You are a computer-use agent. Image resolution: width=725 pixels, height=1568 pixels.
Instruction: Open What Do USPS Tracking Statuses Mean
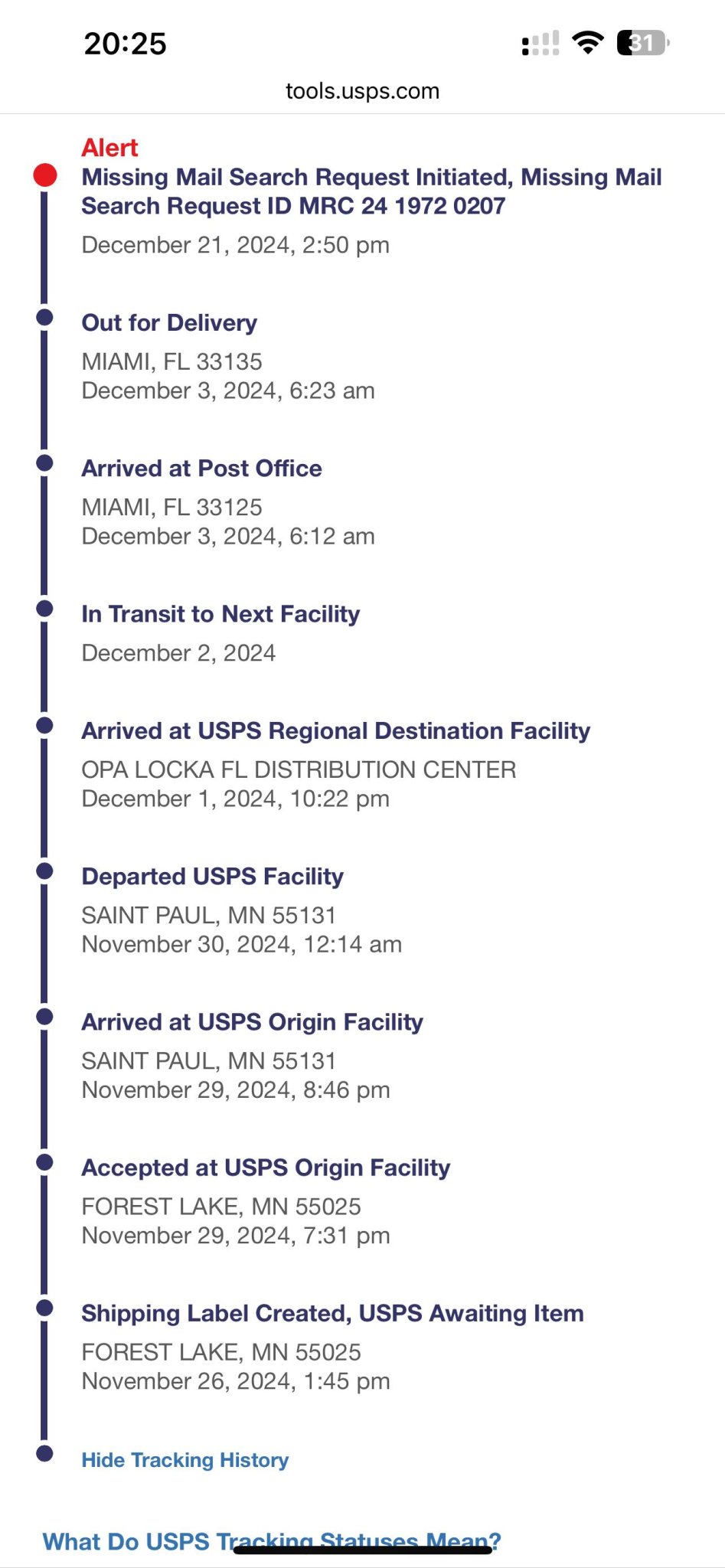[x=272, y=1540]
